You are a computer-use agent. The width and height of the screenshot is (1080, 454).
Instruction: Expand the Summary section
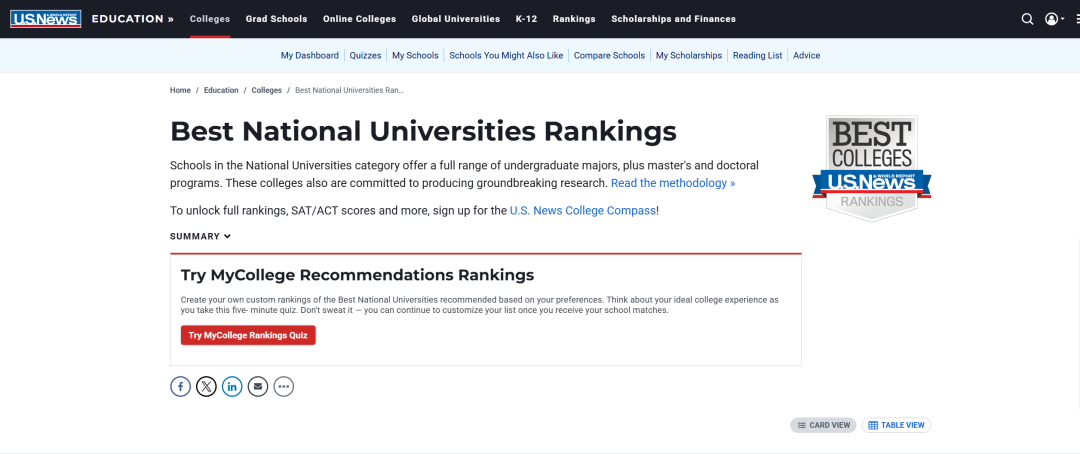pos(200,236)
